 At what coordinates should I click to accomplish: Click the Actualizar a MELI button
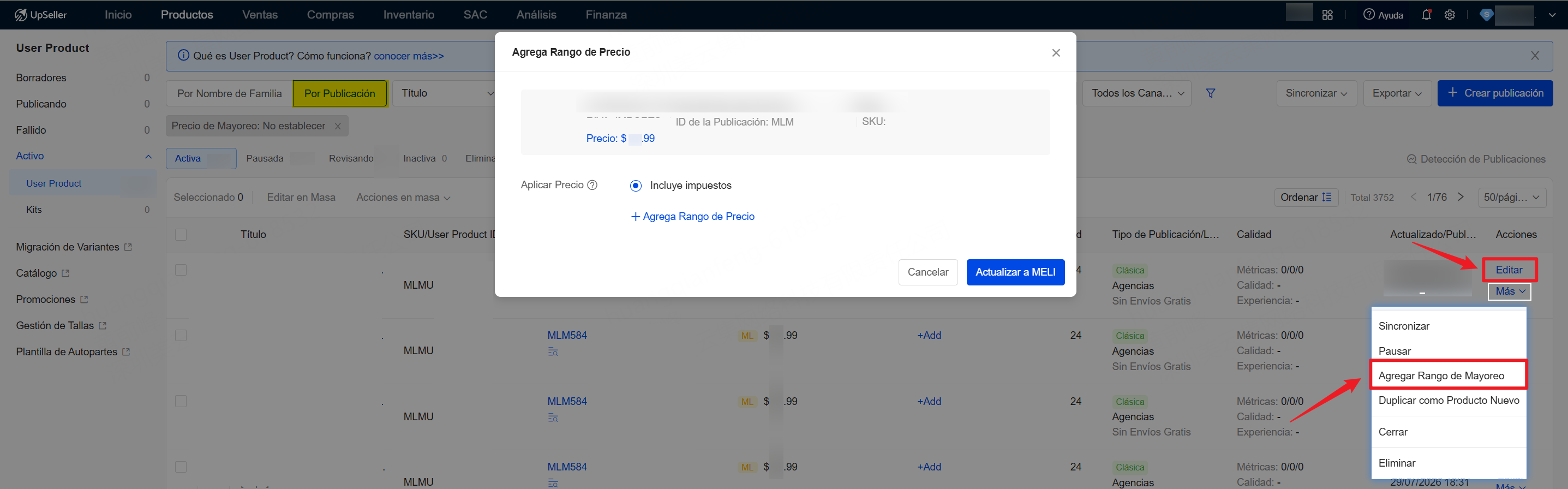pyautogui.click(x=1015, y=272)
